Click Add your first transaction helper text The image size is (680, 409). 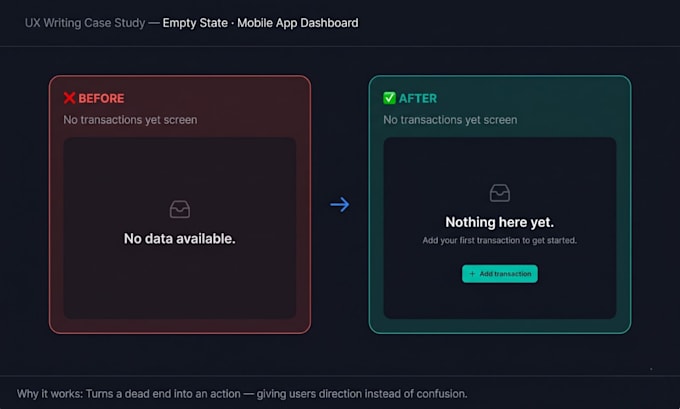pos(500,240)
